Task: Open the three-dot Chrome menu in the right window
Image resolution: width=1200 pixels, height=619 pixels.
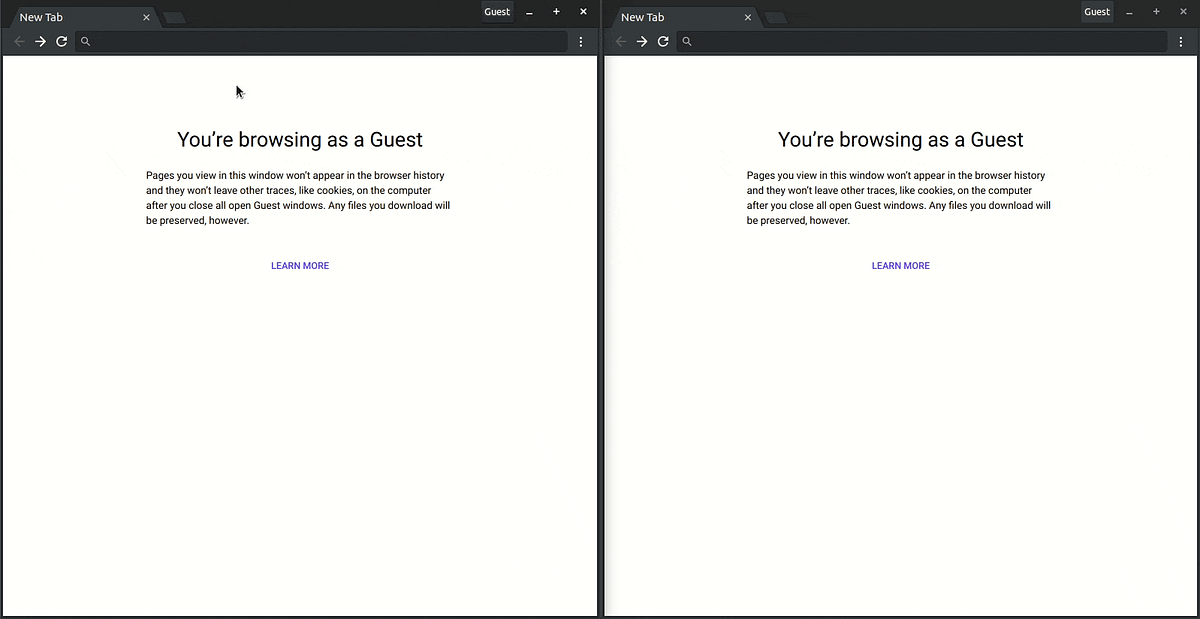Action: pos(1181,41)
